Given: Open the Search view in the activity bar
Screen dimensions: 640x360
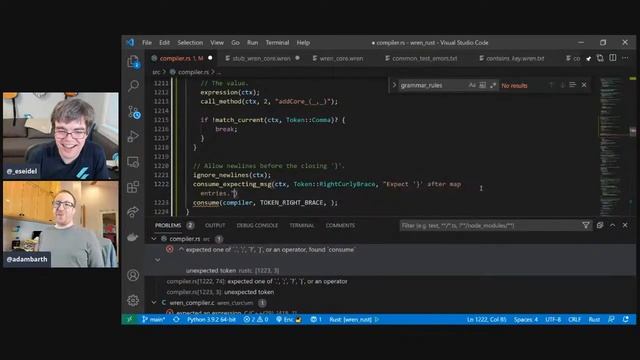Looking at the screenshot, I should (133, 86).
